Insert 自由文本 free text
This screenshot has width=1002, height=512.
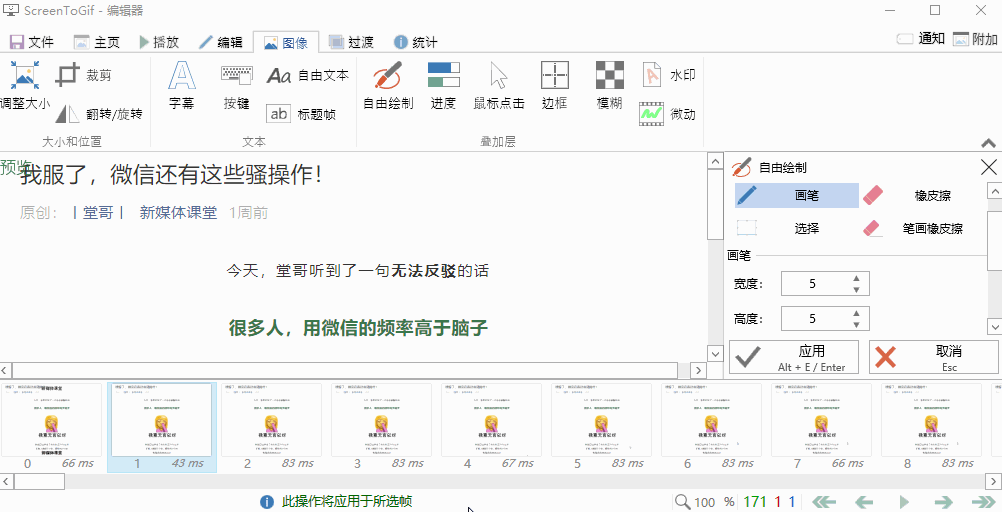click(x=308, y=75)
